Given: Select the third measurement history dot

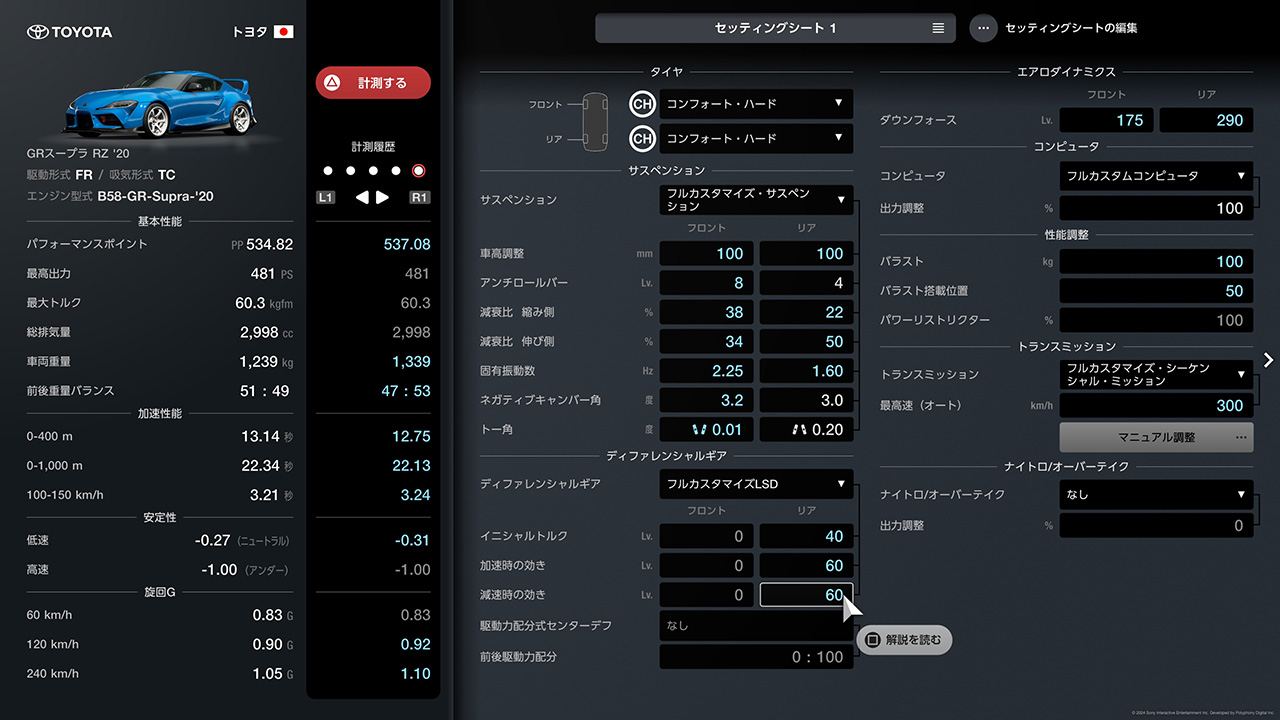Looking at the screenshot, I should [x=373, y=171].
